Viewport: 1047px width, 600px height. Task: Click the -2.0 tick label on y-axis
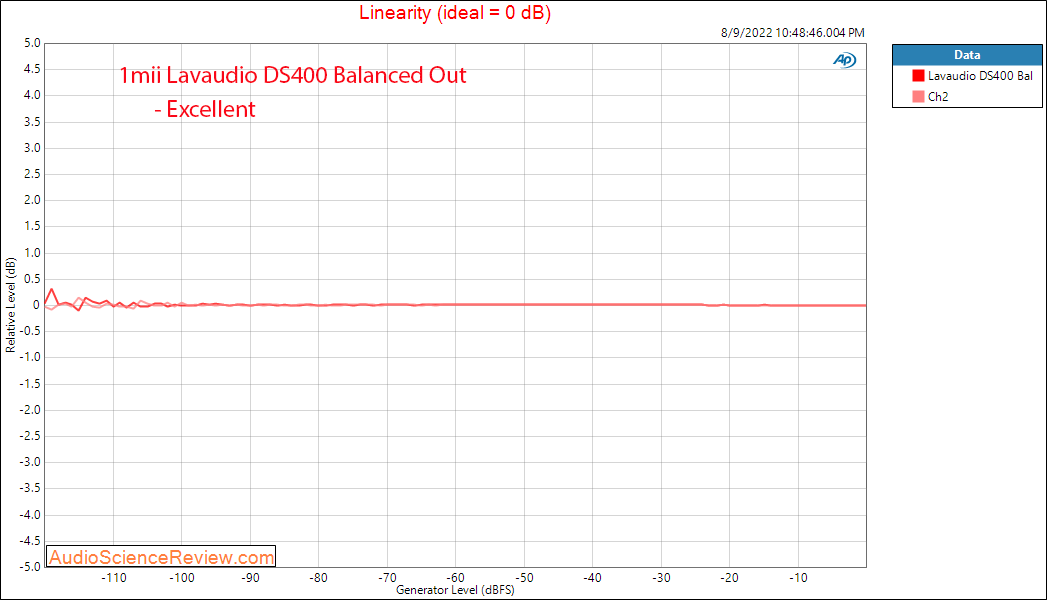point(30,410)
